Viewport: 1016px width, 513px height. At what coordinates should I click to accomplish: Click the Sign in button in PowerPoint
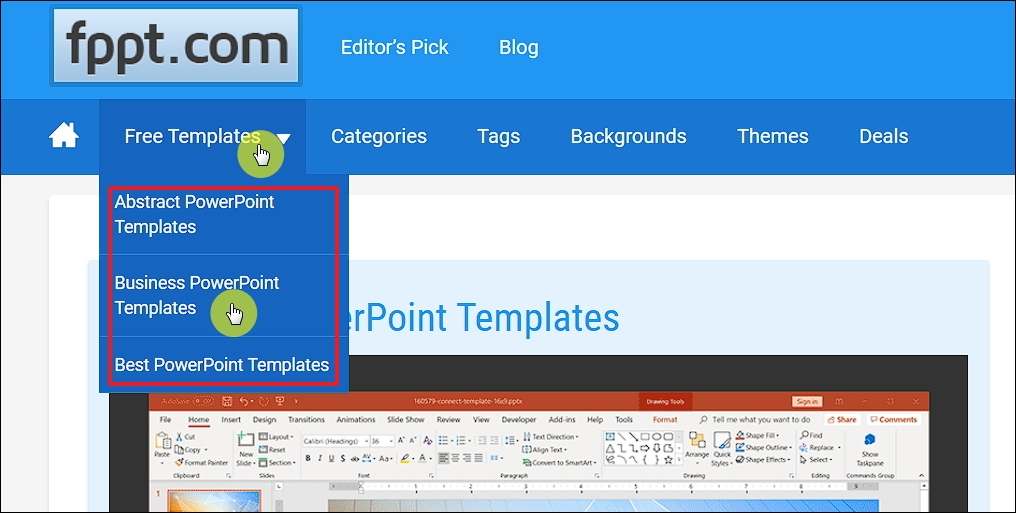(x=807, y=402)
